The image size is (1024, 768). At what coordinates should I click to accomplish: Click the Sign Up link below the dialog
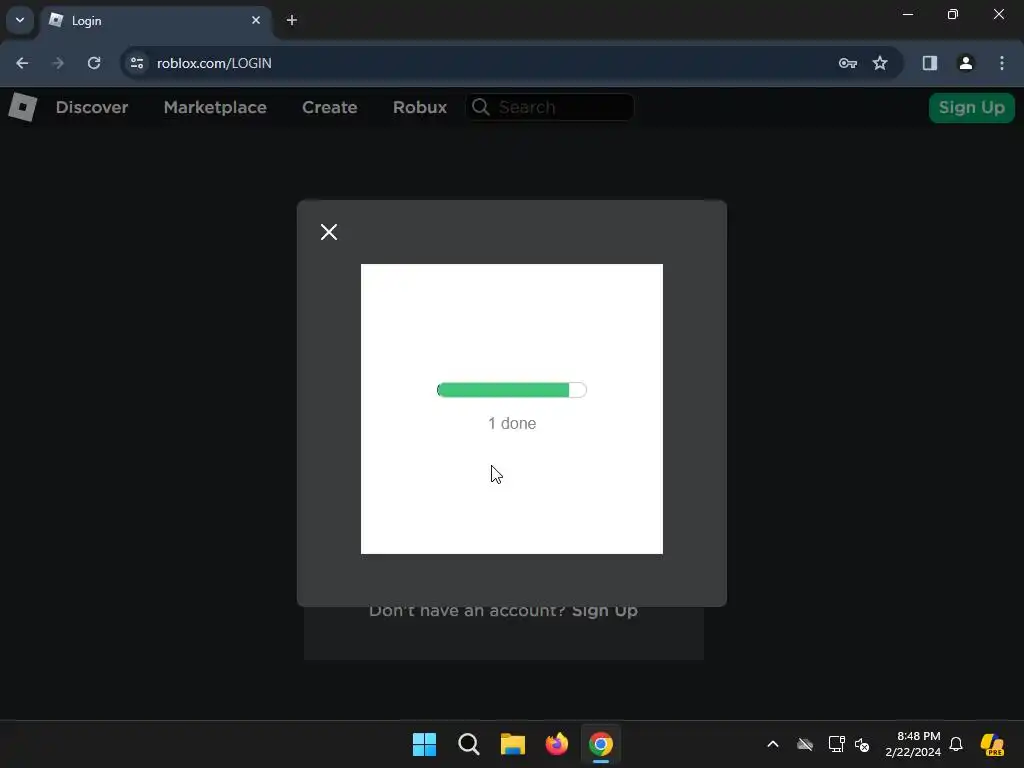[605, 612]
